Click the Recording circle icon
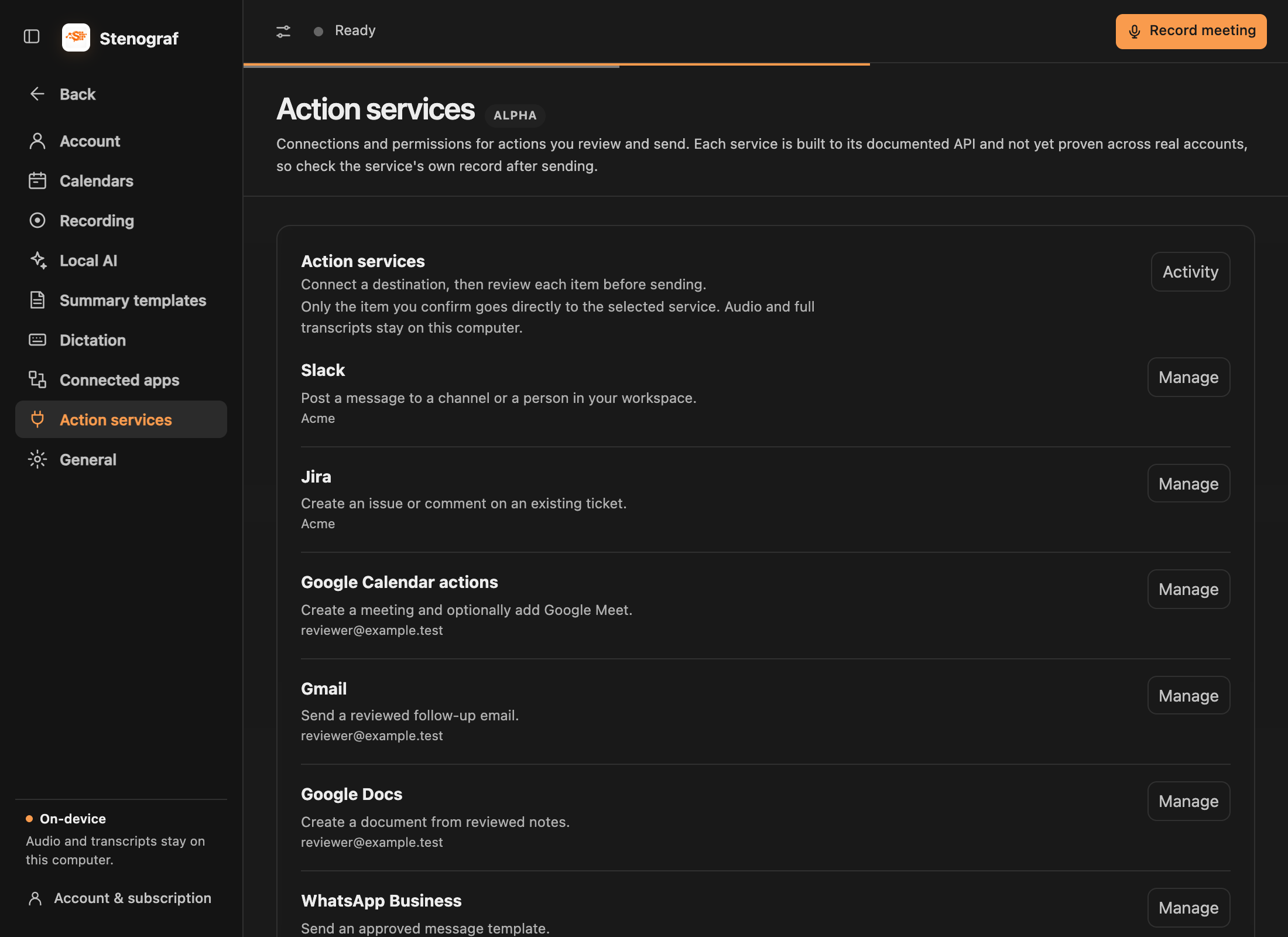1288x937 pixels. point(37,221)
